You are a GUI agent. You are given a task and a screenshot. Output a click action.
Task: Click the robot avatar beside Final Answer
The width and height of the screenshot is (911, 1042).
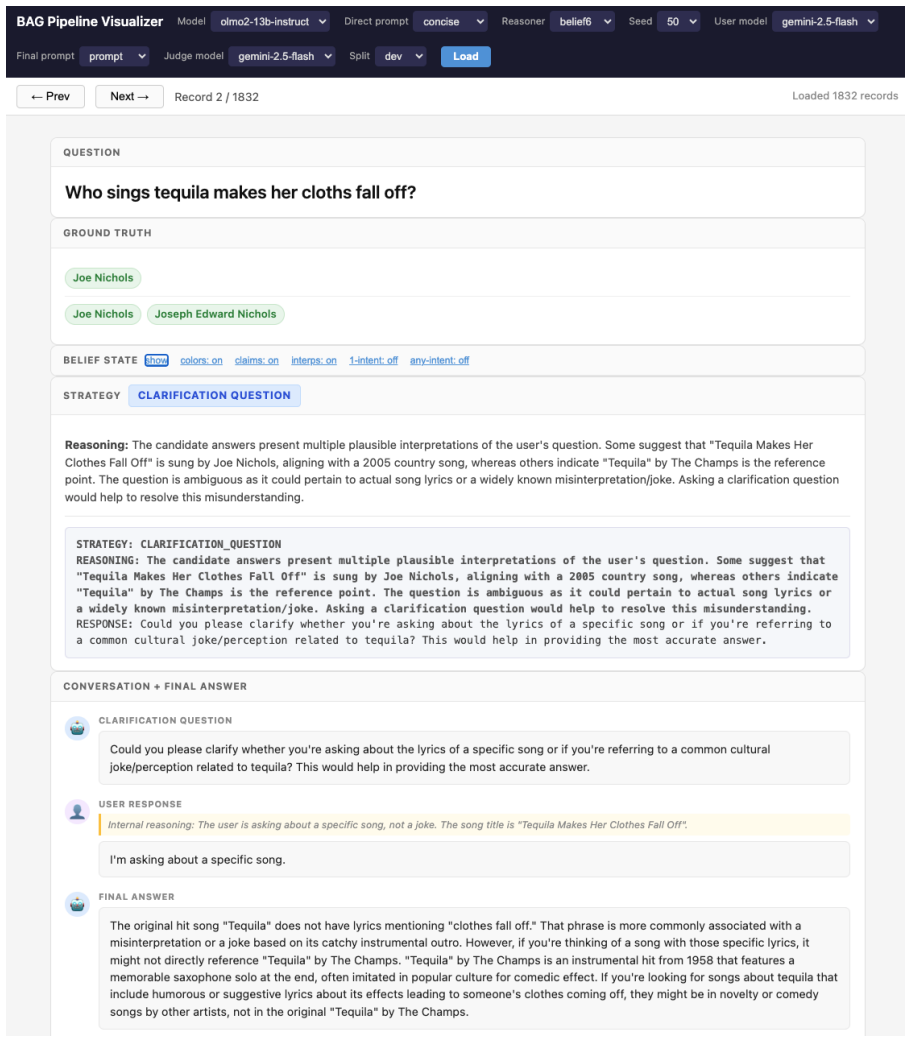[77, 904]
